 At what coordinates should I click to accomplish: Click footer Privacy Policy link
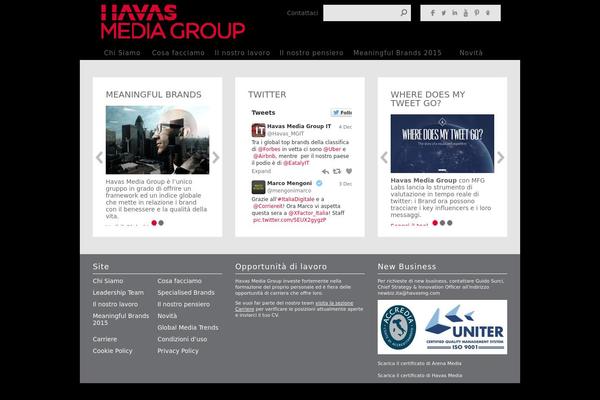pyautogui.click(x=178, y=351)
